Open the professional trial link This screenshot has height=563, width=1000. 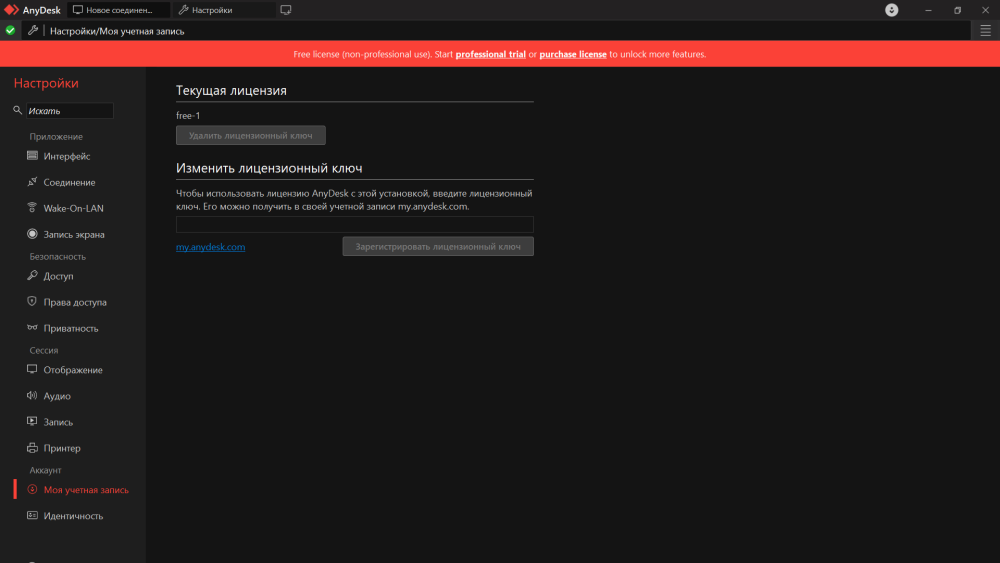(x=490, y=54)
